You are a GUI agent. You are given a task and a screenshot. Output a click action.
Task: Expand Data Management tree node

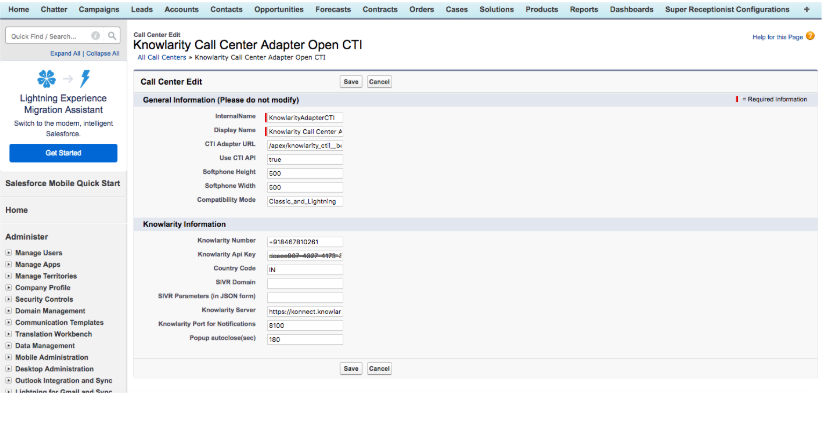click(x=8, y=346)
